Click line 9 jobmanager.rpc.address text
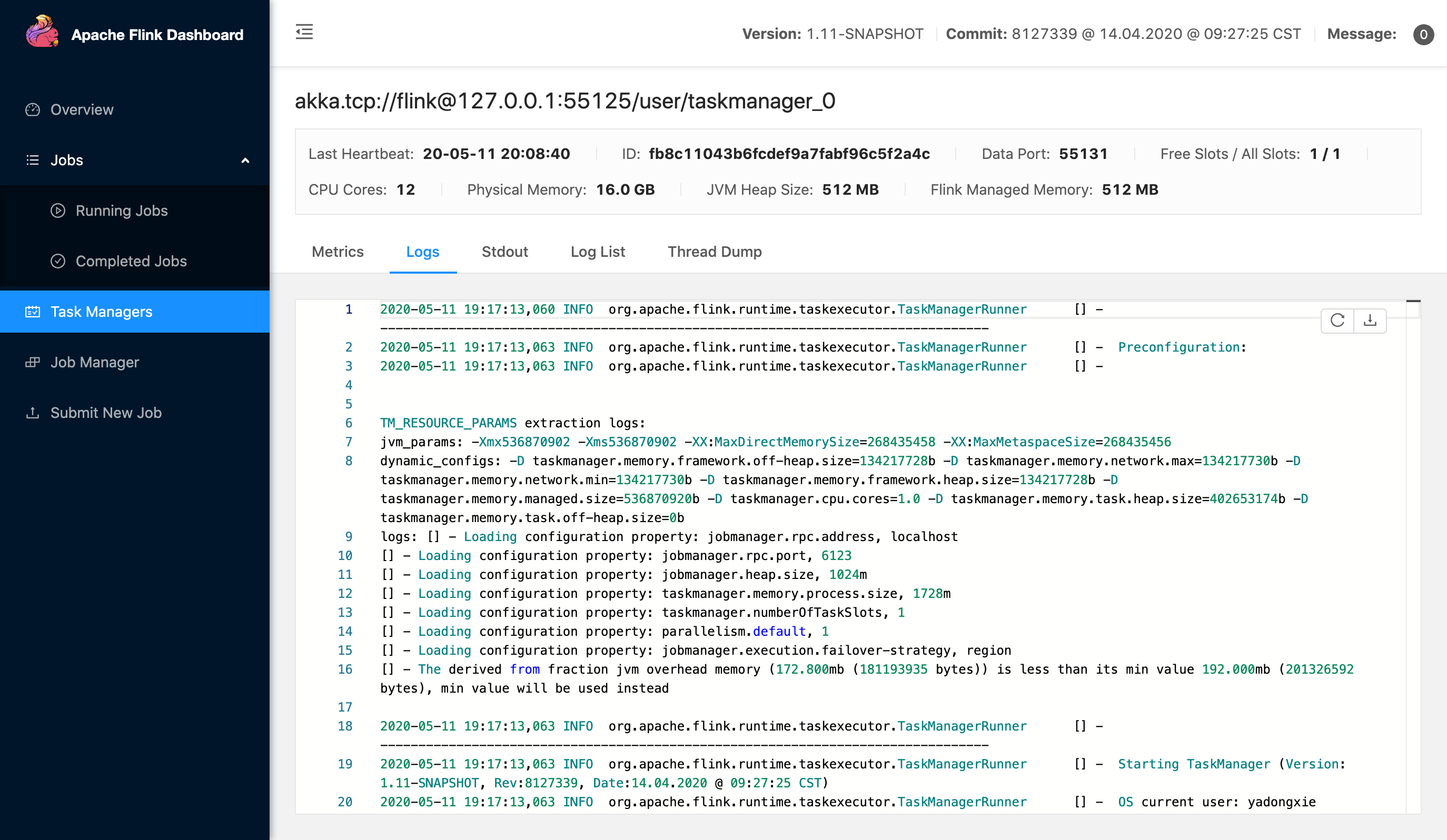The width and height of the screenshot is (1447, 840). 791,537
